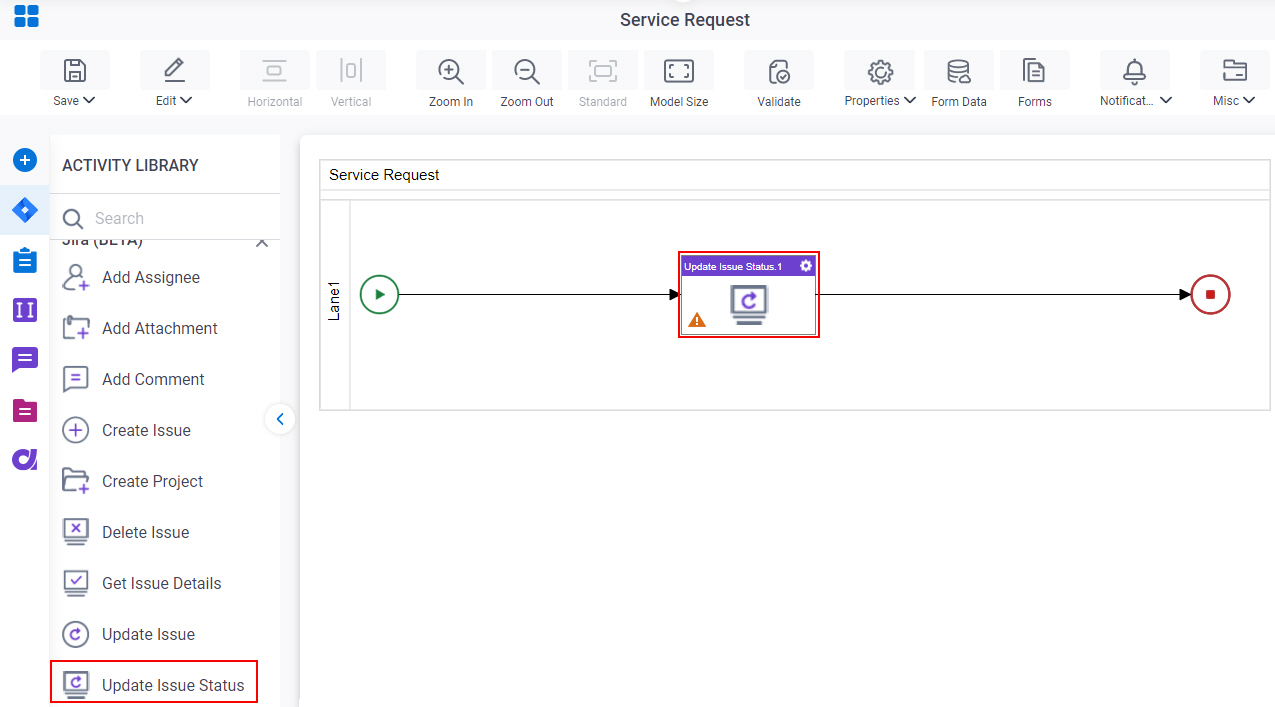The height and width of the screenshot is (707, 1275).
Task: Click the Save toolbar icon
Action: click(x=75, y=70)
